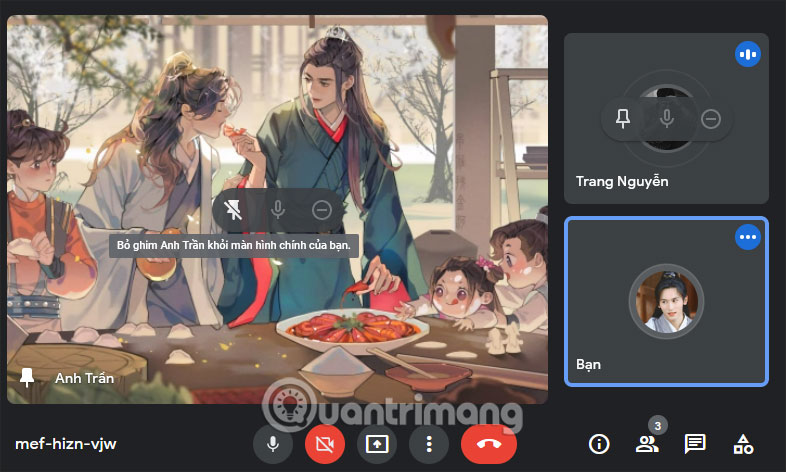
Task: Click the Trang Nguyễn name label
Action: [622, 181]
